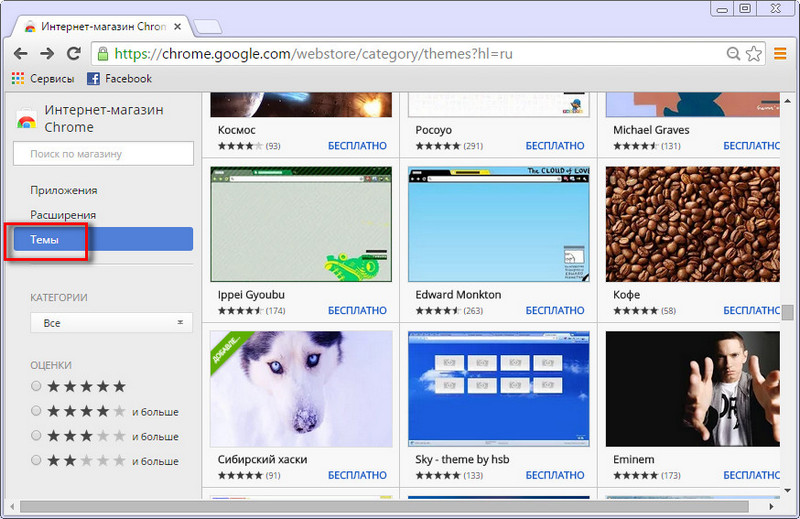This screenshot has width=800, height=519.
Task: Click the vertical scrollbar down arrow
Action: tap(787, 490)
